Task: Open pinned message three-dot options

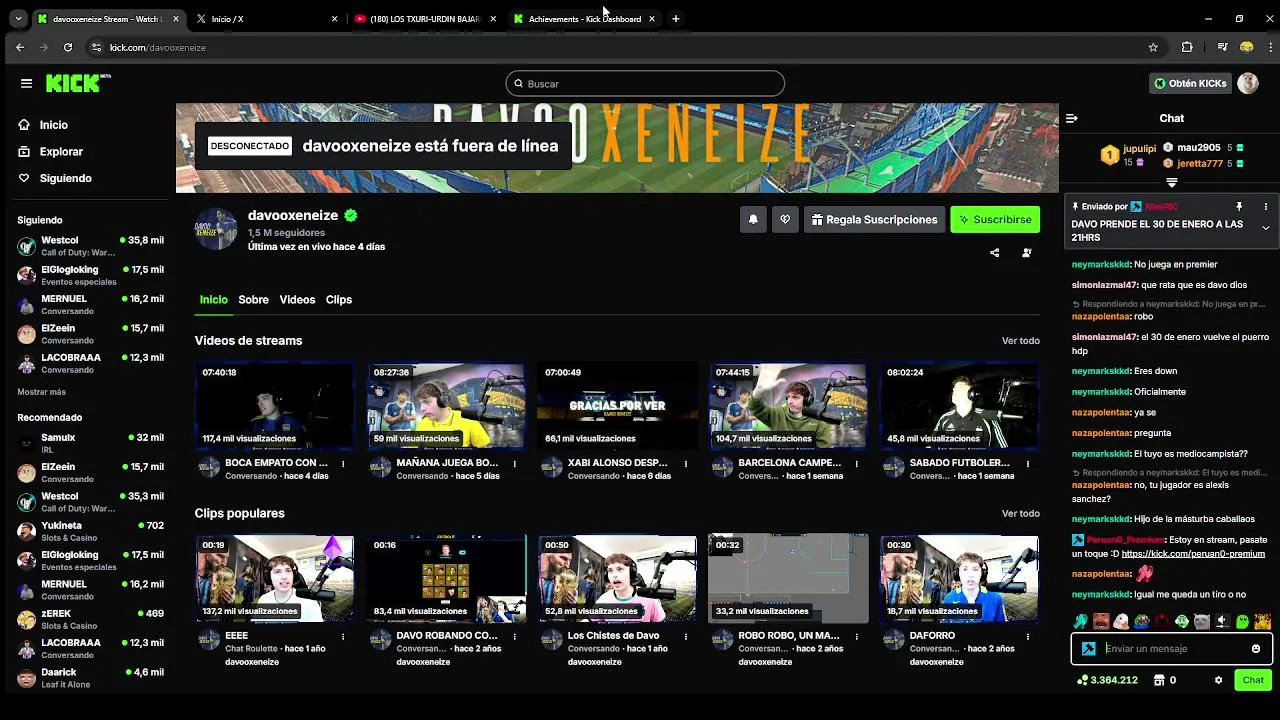Action: (1265, 206)
